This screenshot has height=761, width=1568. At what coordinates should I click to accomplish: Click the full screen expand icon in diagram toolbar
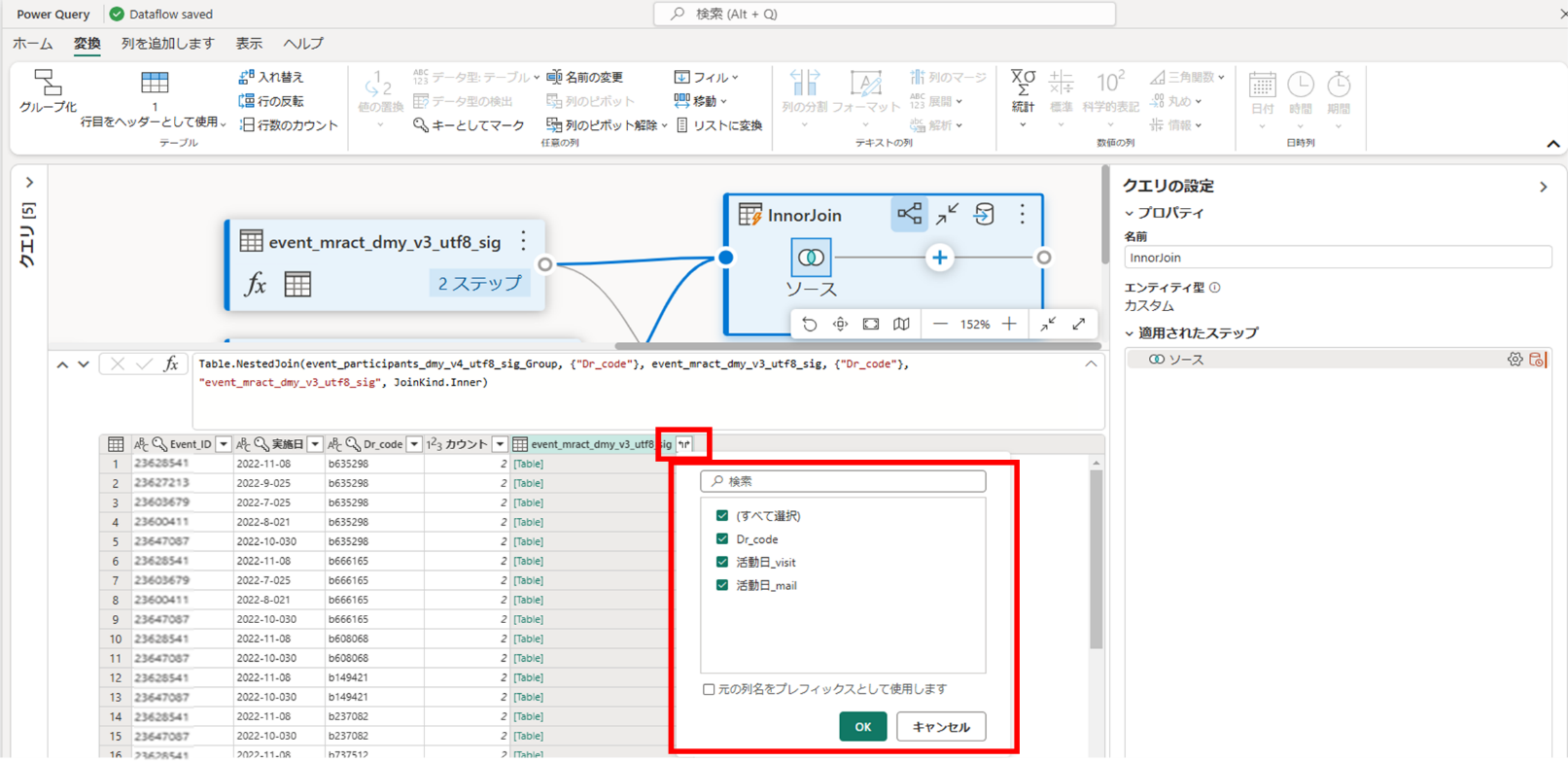[1079, 325]
